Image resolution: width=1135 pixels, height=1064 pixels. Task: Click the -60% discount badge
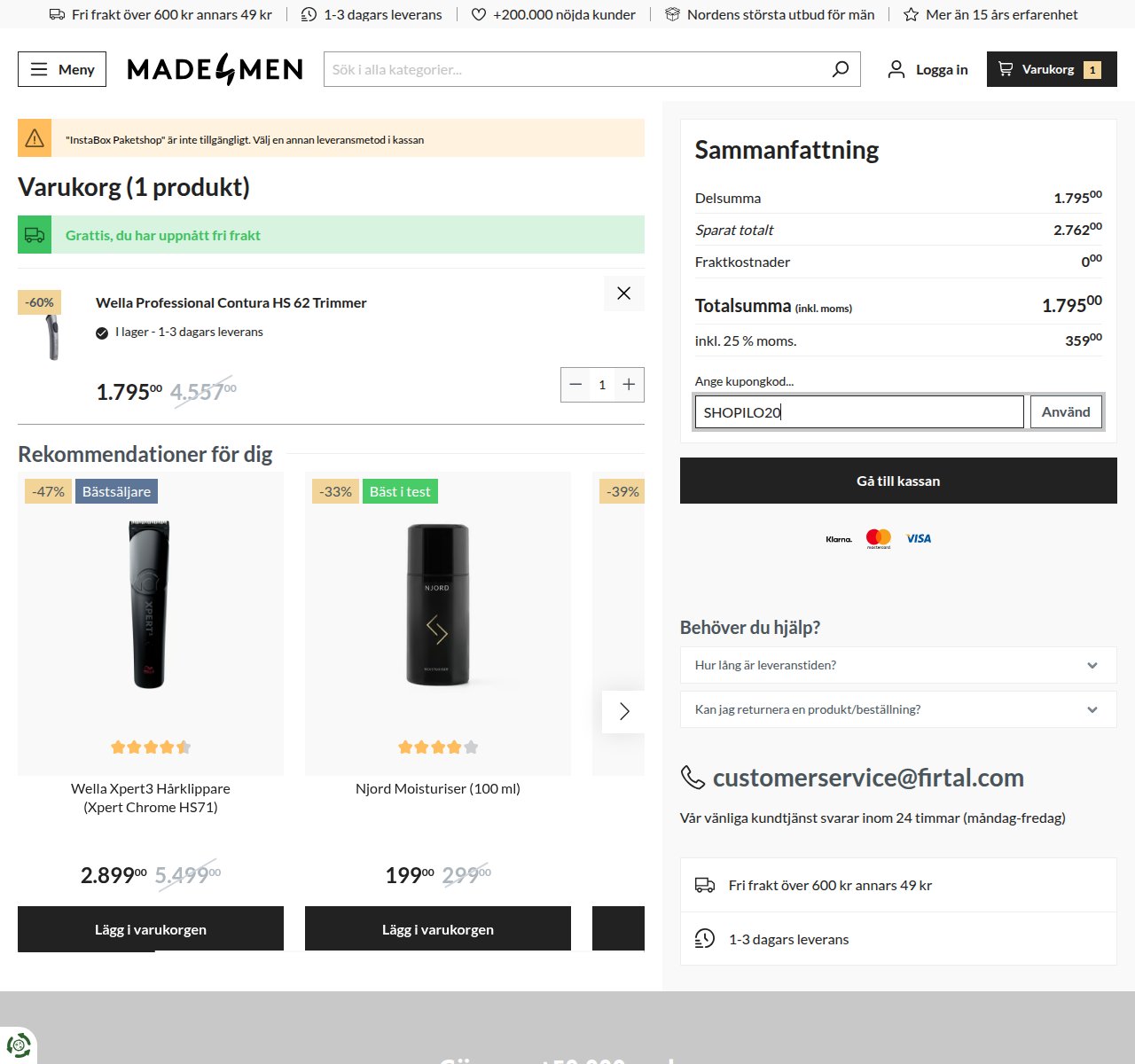pyautogui.click(x=39, y=302)
